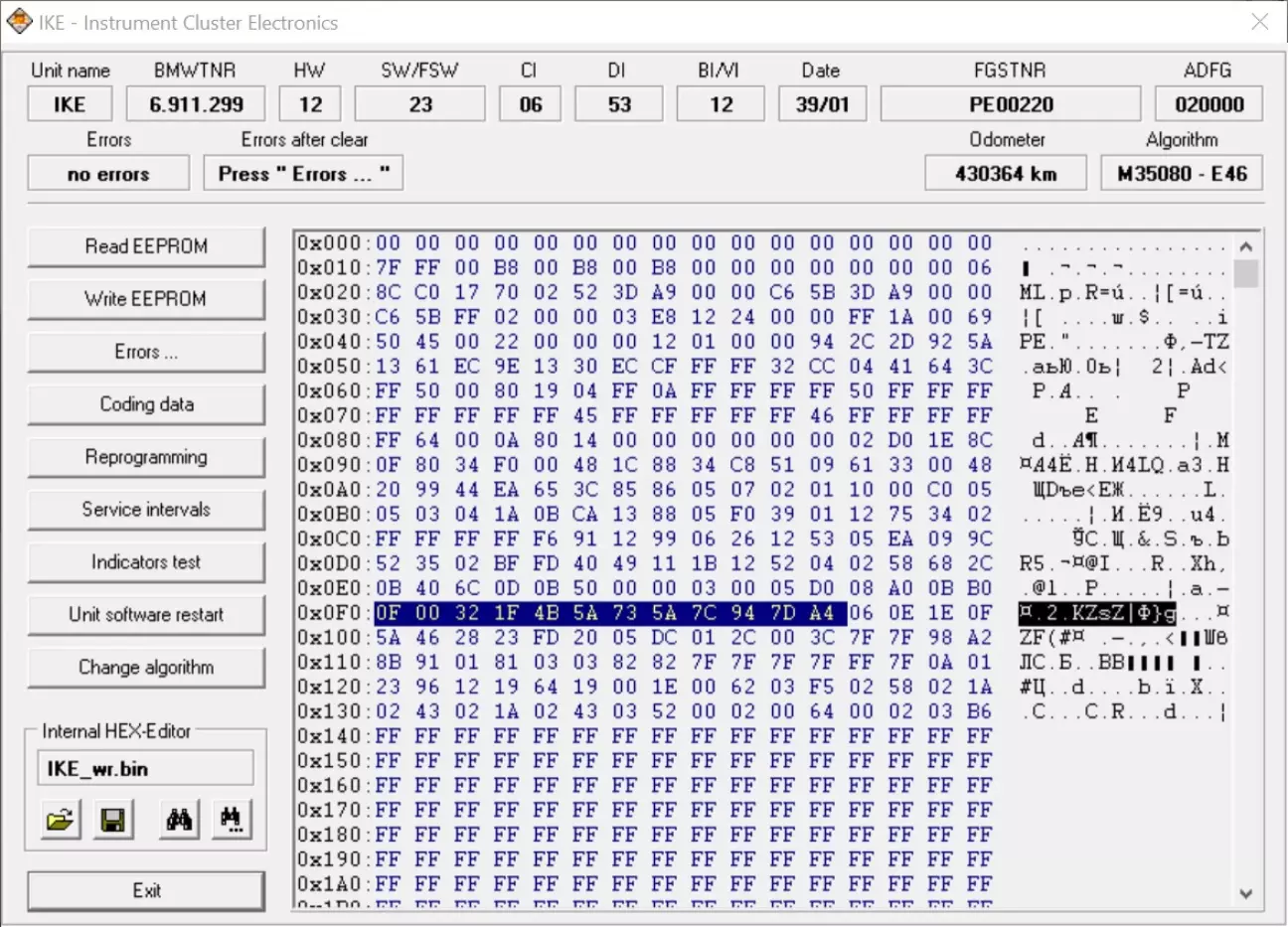Click the IKE_wr.bin filename field
This screenshot has height=927, width=1288.
coord(146,769)
